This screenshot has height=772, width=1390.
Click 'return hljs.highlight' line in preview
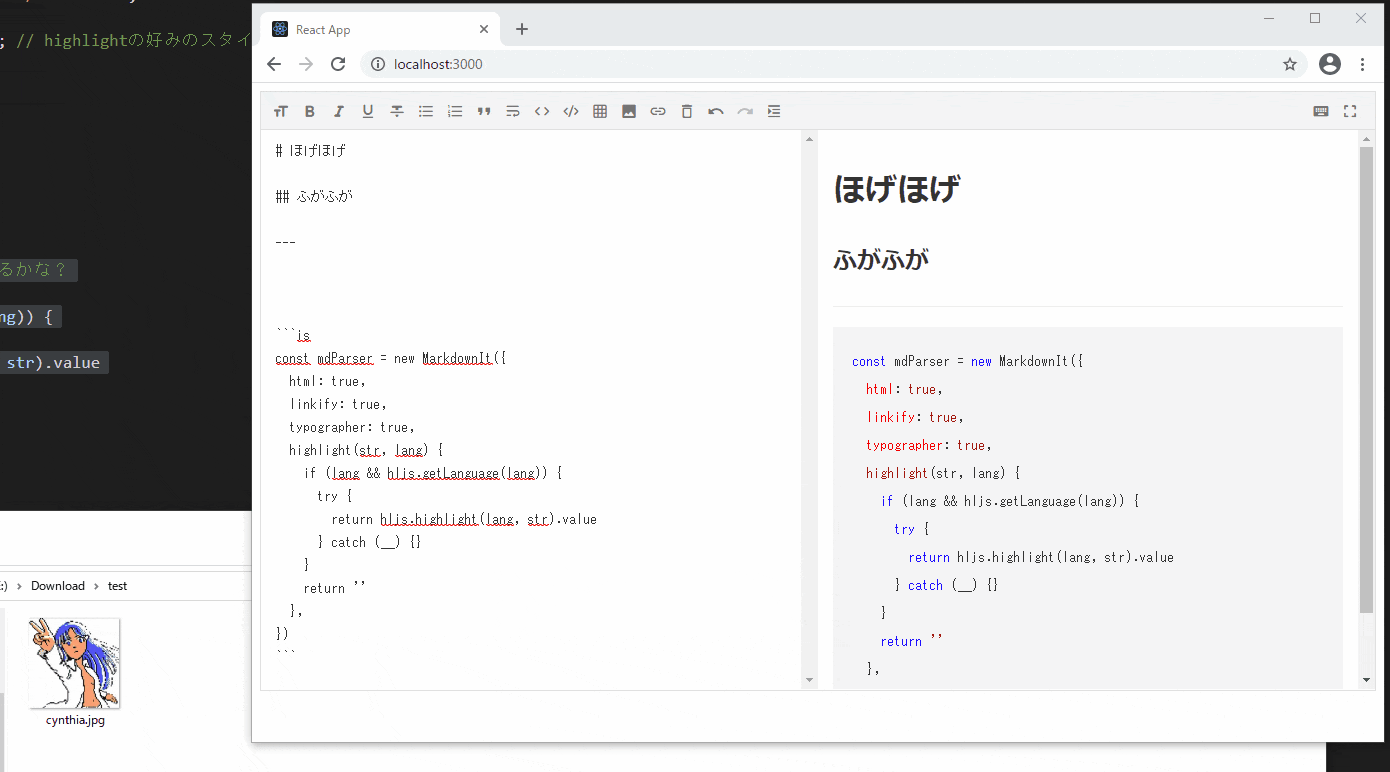click(x=1041, y=557)
